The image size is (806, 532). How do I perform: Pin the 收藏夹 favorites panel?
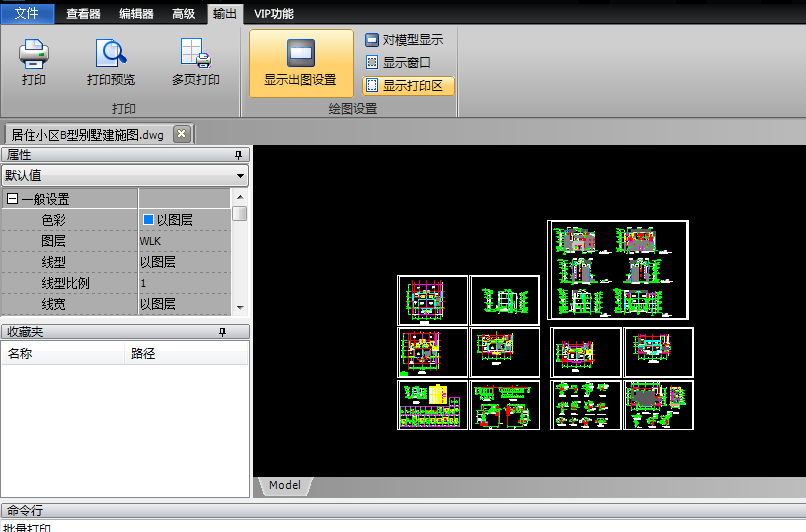point(223,332)
